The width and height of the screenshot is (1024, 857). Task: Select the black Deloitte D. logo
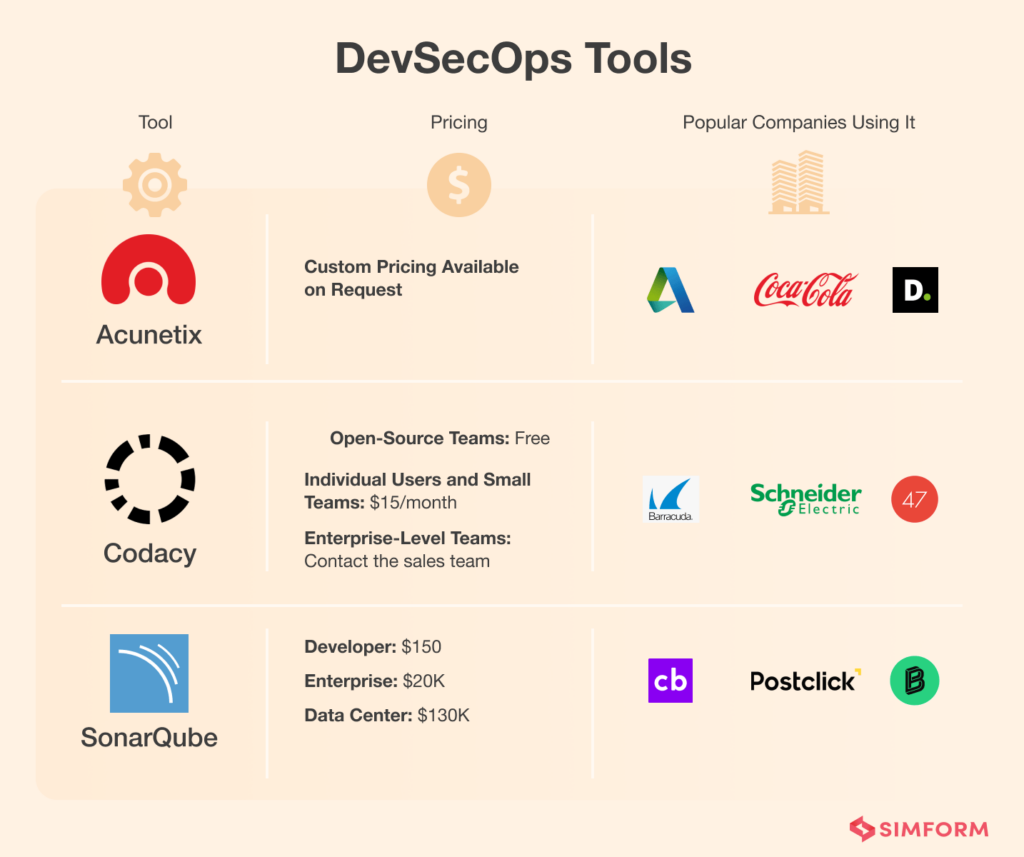click(914, 290)
